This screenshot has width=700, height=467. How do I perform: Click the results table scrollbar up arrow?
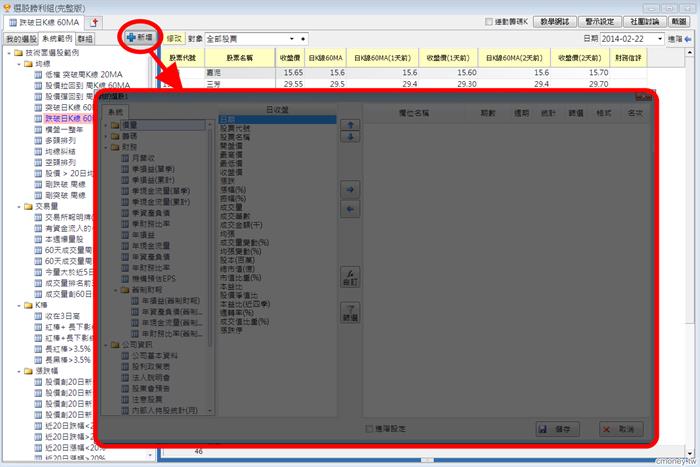click(690, 53)
